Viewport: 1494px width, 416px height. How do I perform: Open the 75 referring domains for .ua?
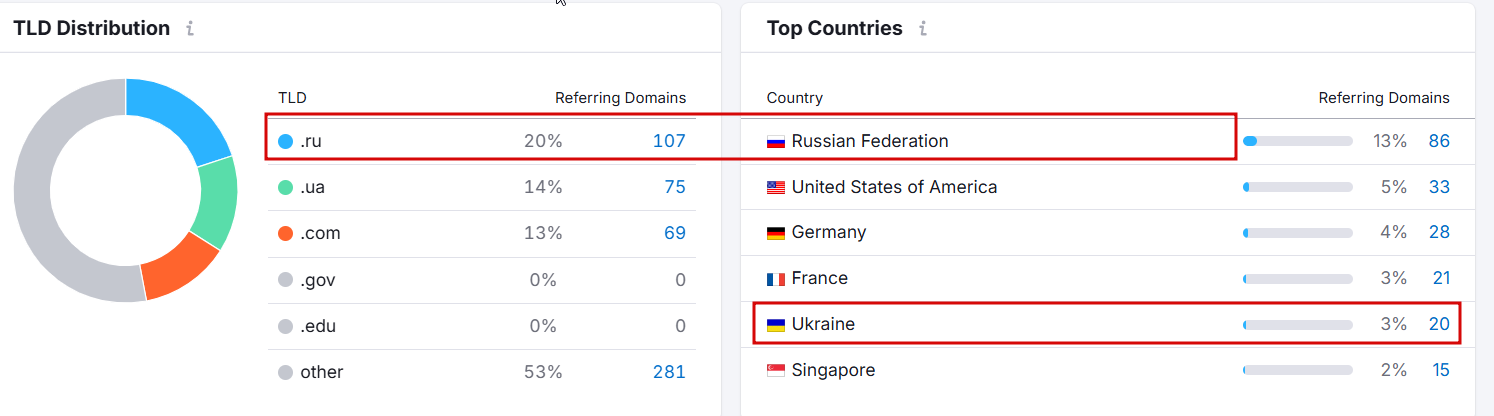tap(674, 187)
